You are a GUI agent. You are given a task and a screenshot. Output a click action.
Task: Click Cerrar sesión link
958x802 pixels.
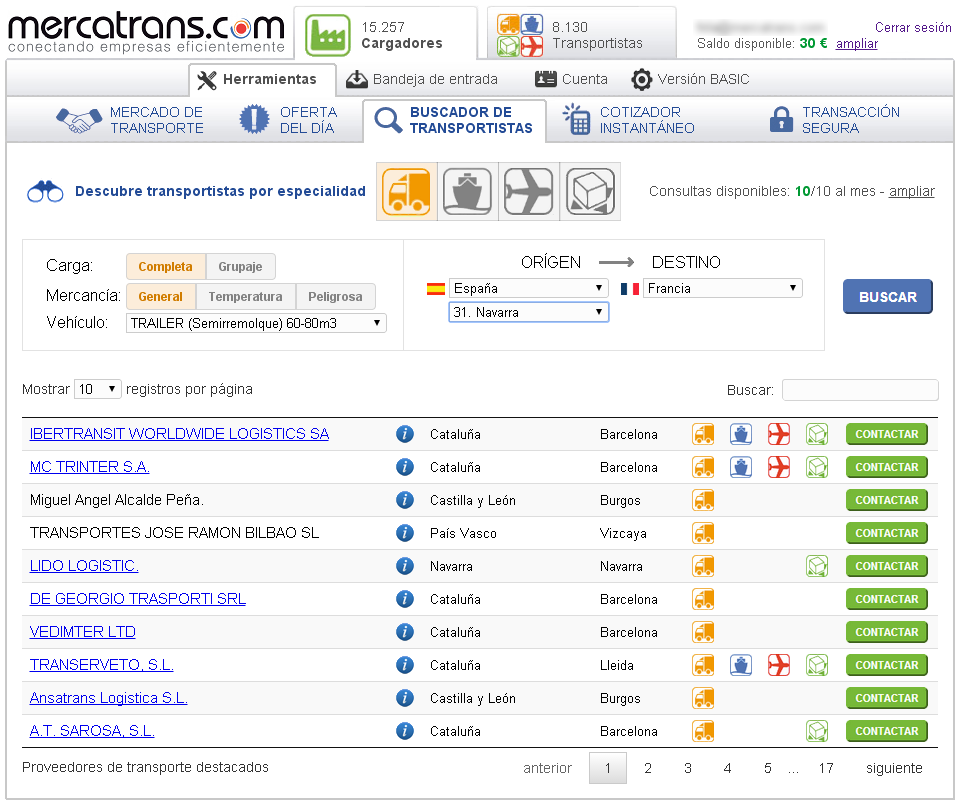point(913,27)
